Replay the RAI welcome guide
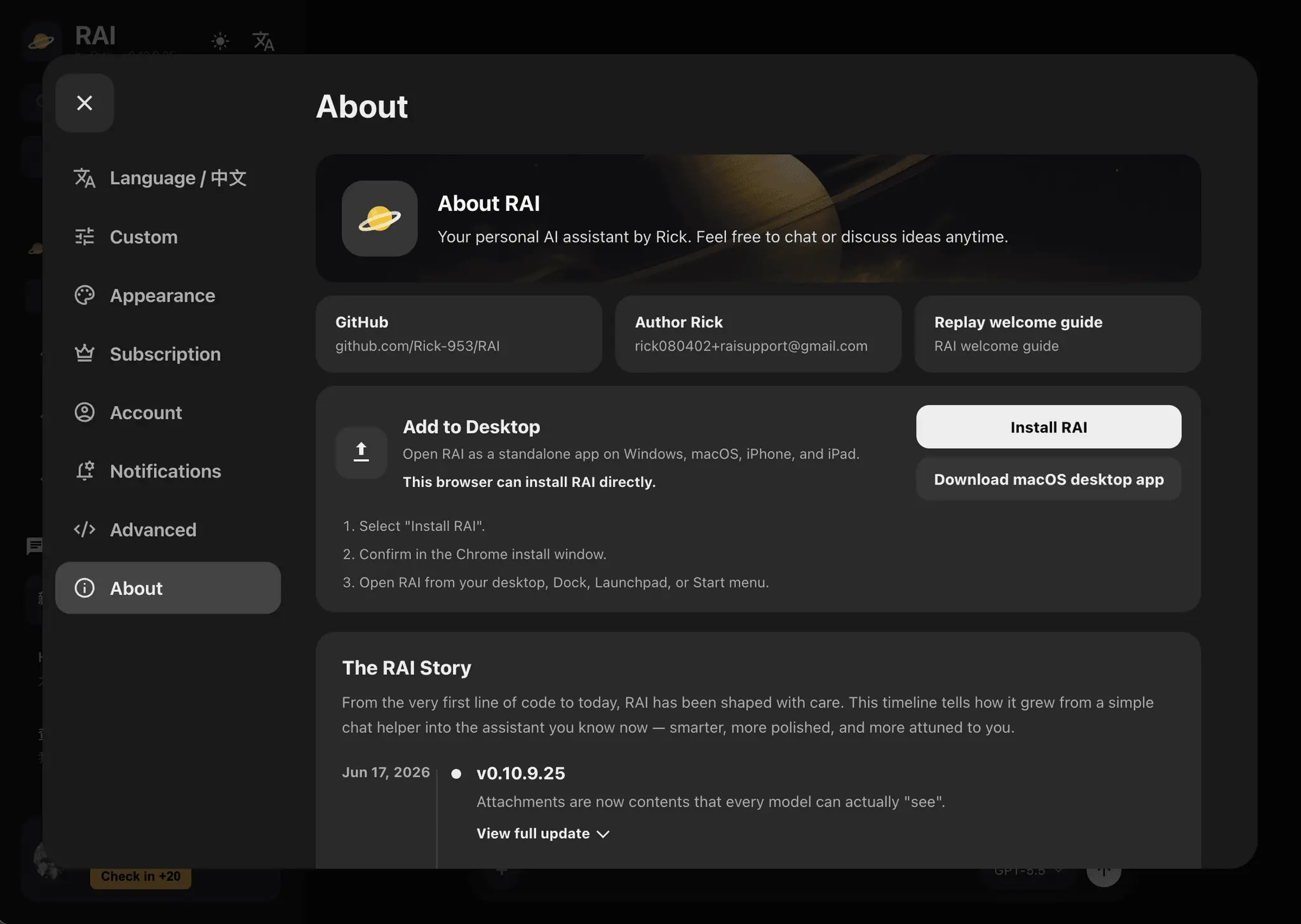 [x=1058, y=334]
